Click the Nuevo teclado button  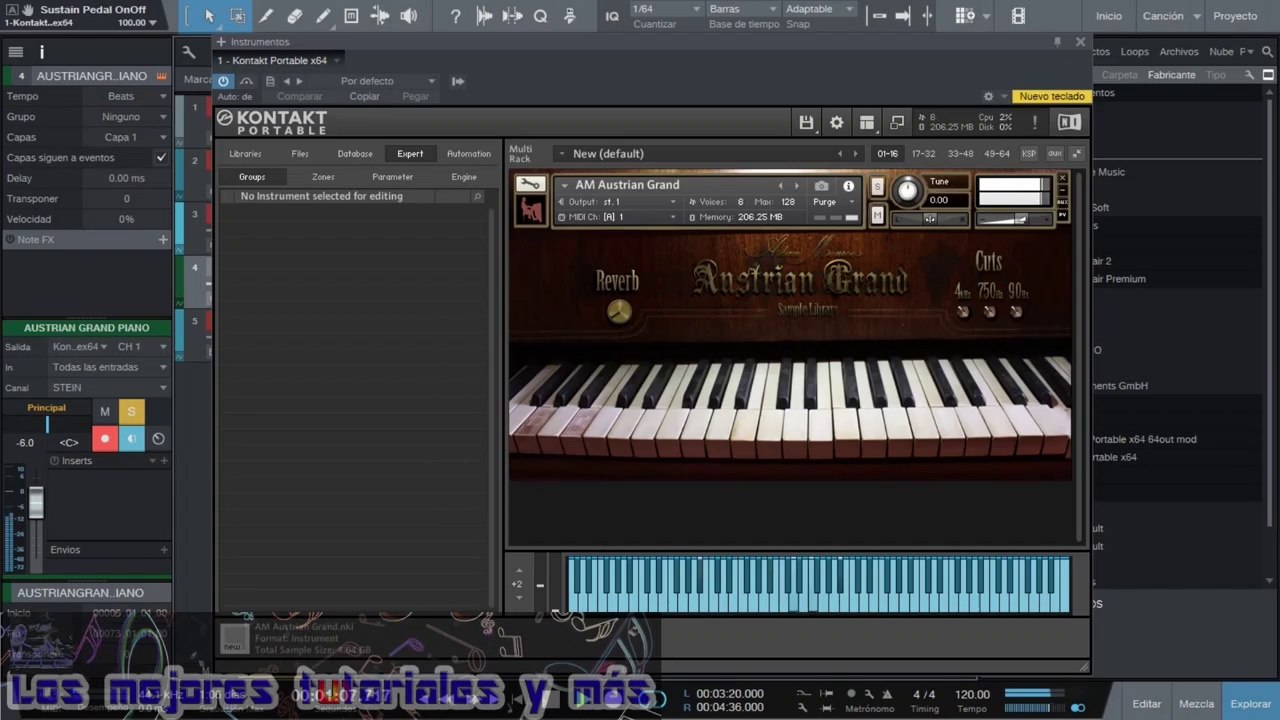[x=1052, y=96]
